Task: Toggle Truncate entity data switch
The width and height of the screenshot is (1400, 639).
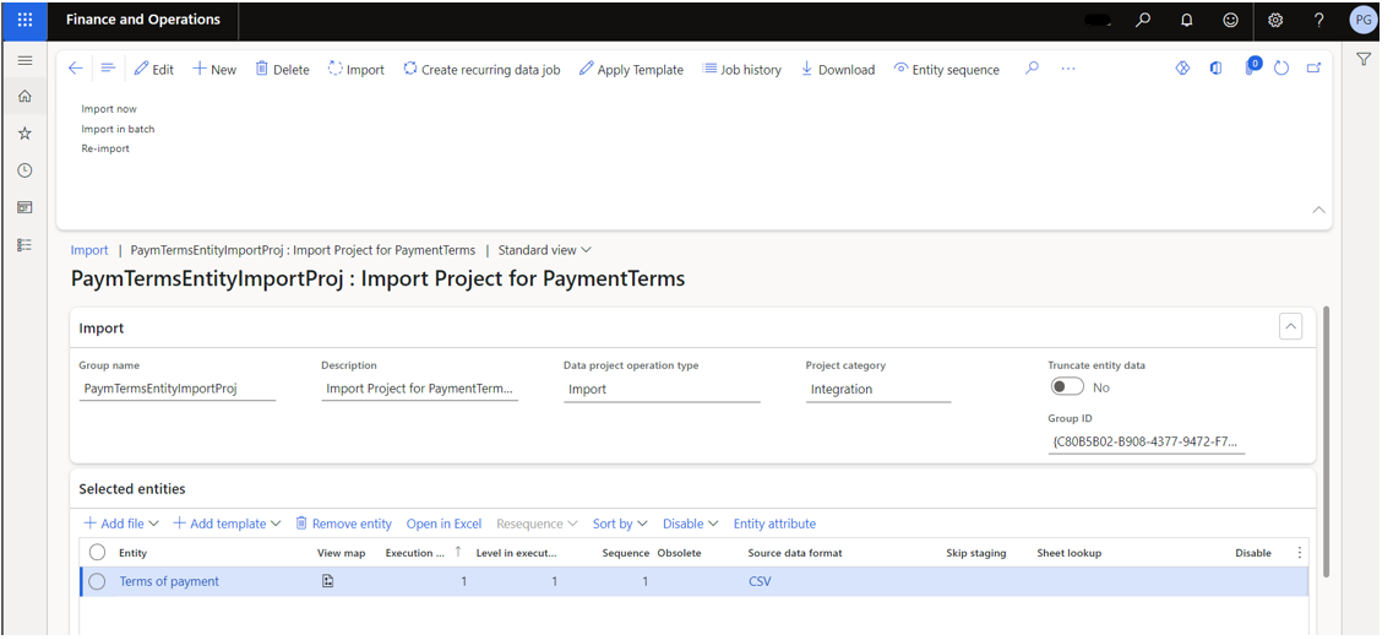Action: click(1067, 387)
